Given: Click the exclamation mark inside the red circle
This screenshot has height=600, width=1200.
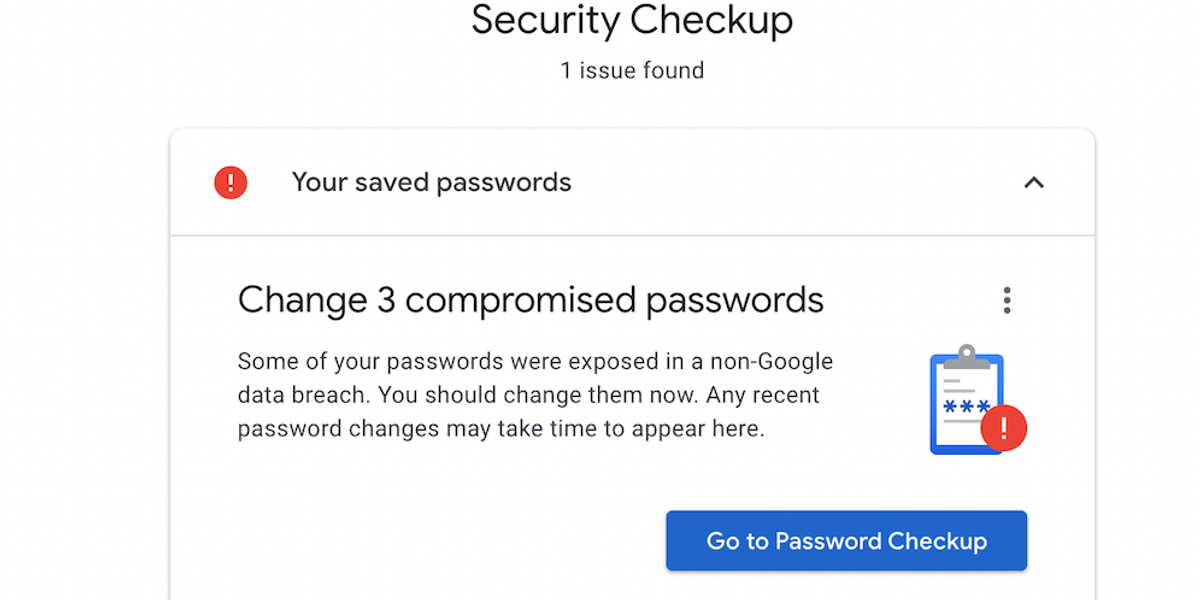Looking at the screenshot, I should point(1004,427).
